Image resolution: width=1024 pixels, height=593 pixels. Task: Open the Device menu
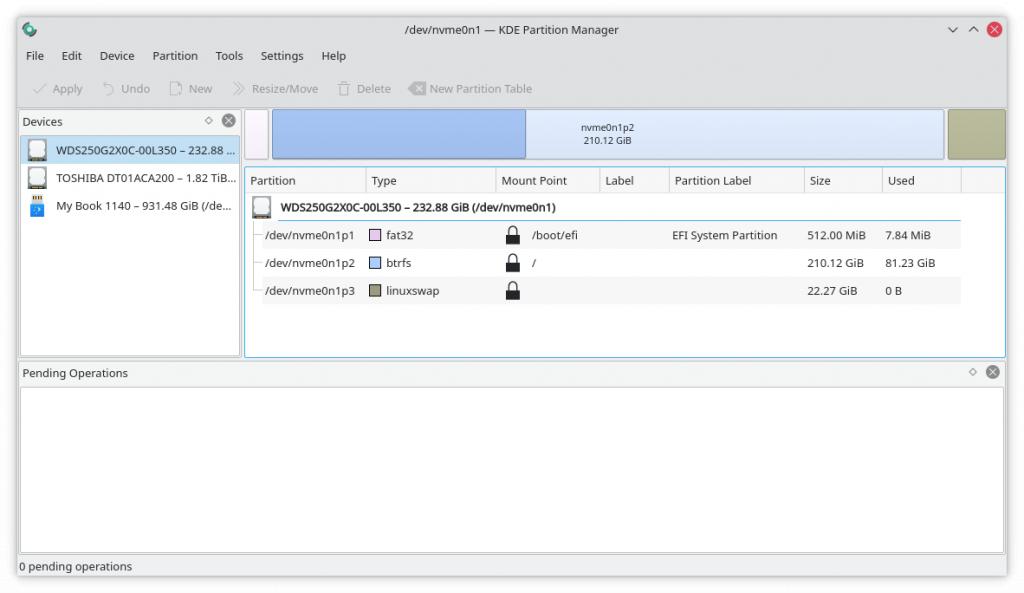click(x=117, y=56)
